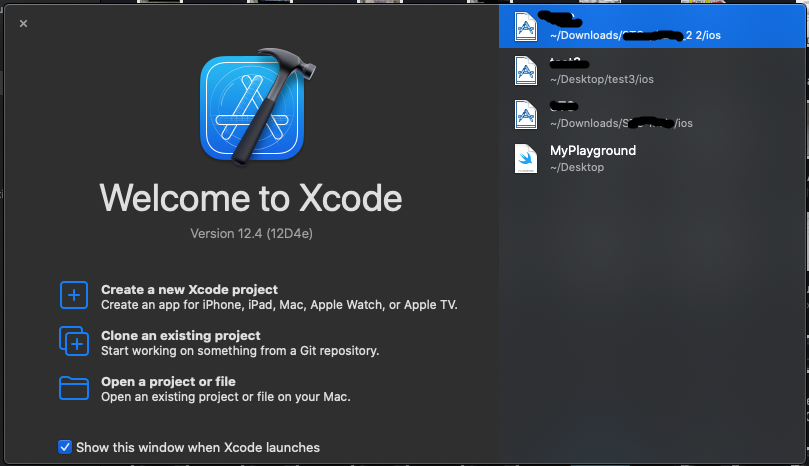Click the Welcome to Xcode heading

(251, 198)
